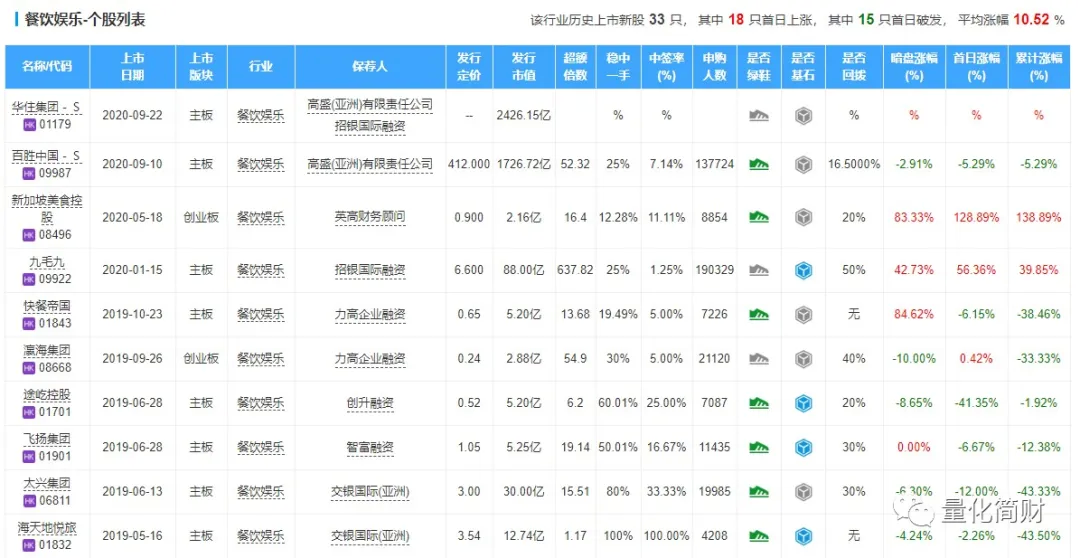This screenshot has width=1080, height=558.
Task: Click the greenshoe icon in 快餐帝国 row
Action: pyautogui.click(x=758, y=314)
